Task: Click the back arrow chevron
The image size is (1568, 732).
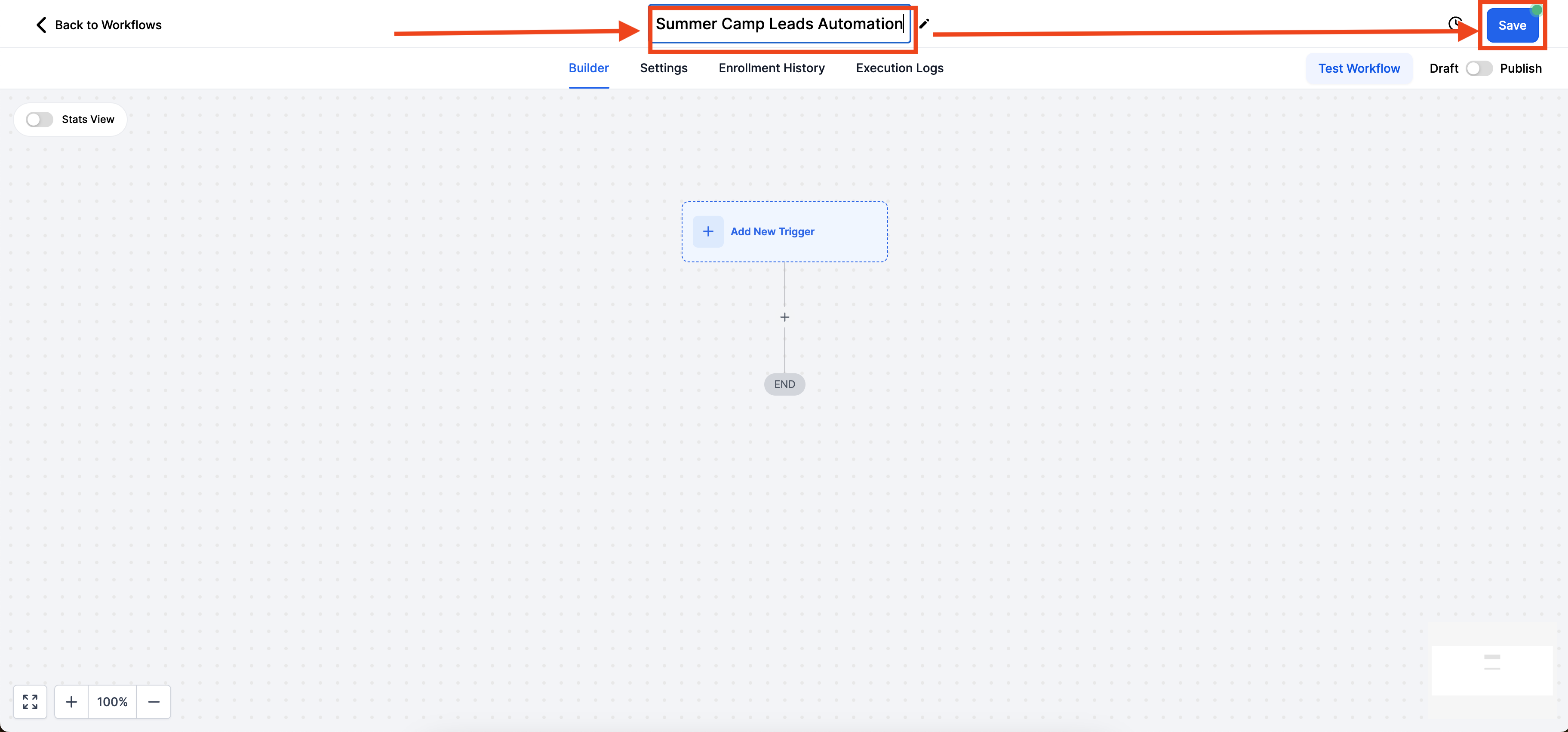Action: (41, 25)
